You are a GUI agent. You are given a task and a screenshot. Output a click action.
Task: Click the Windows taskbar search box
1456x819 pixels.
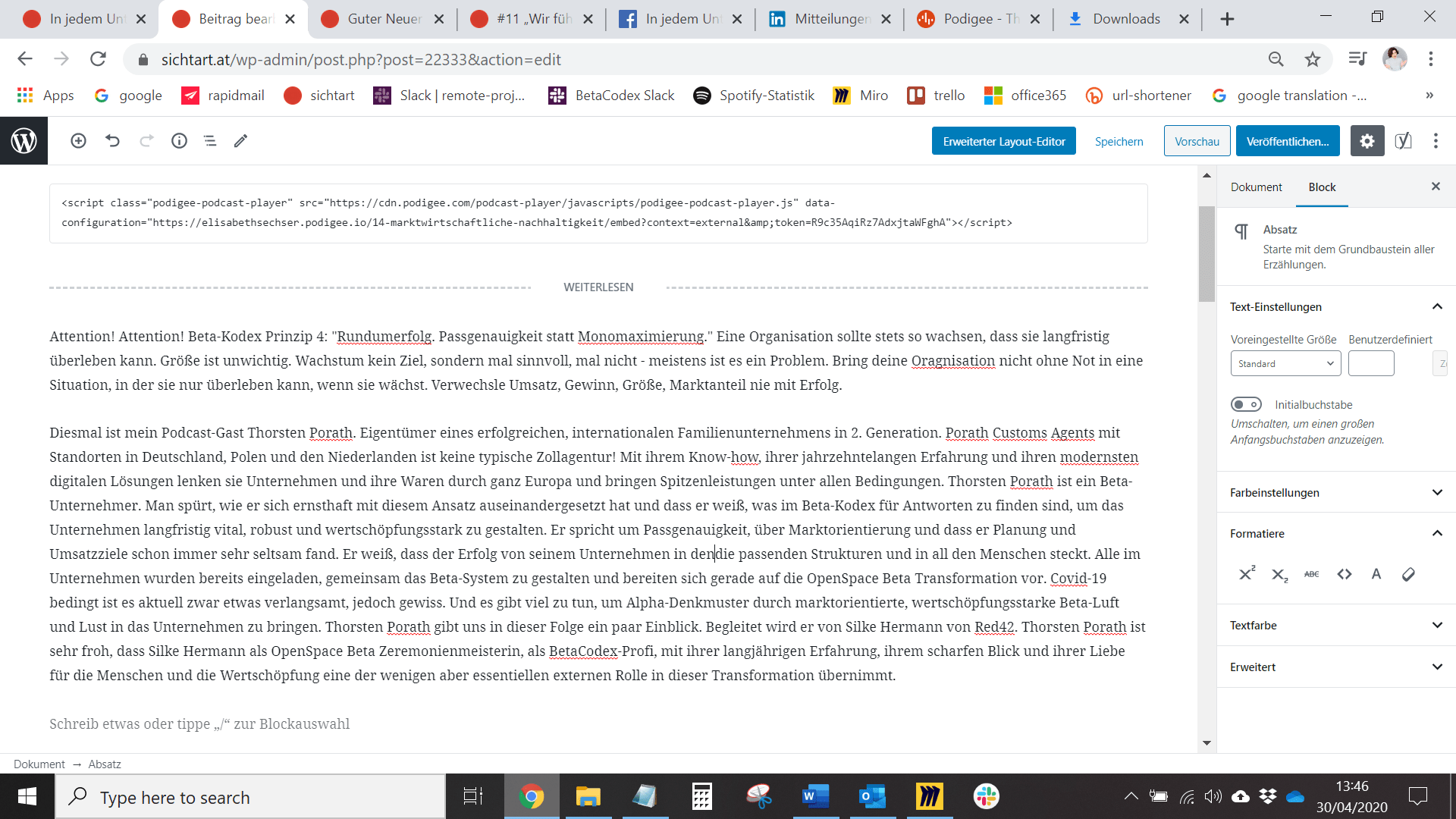[x=250, y=796]
